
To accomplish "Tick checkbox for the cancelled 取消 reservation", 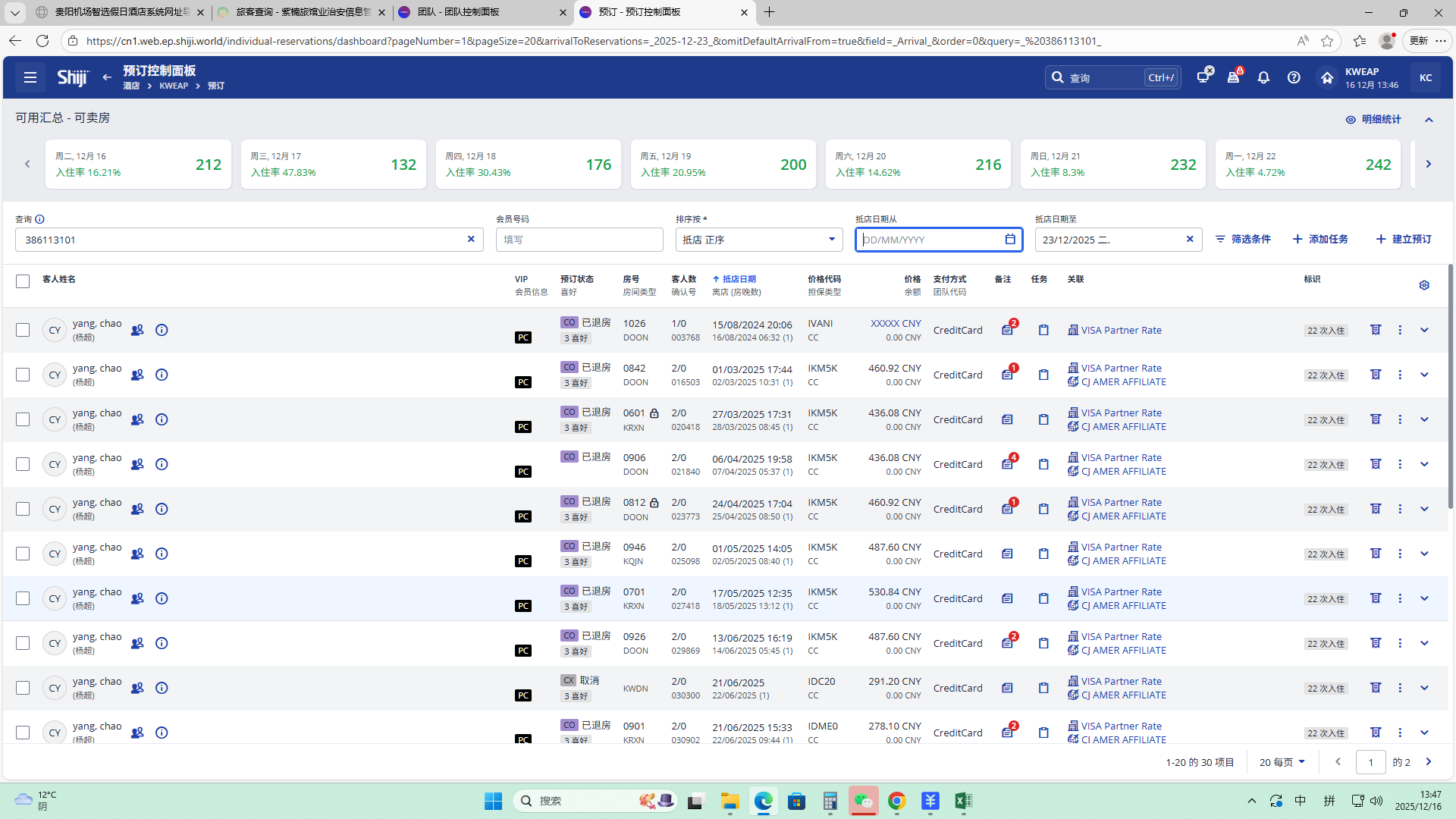I will [x=23, y=688].
